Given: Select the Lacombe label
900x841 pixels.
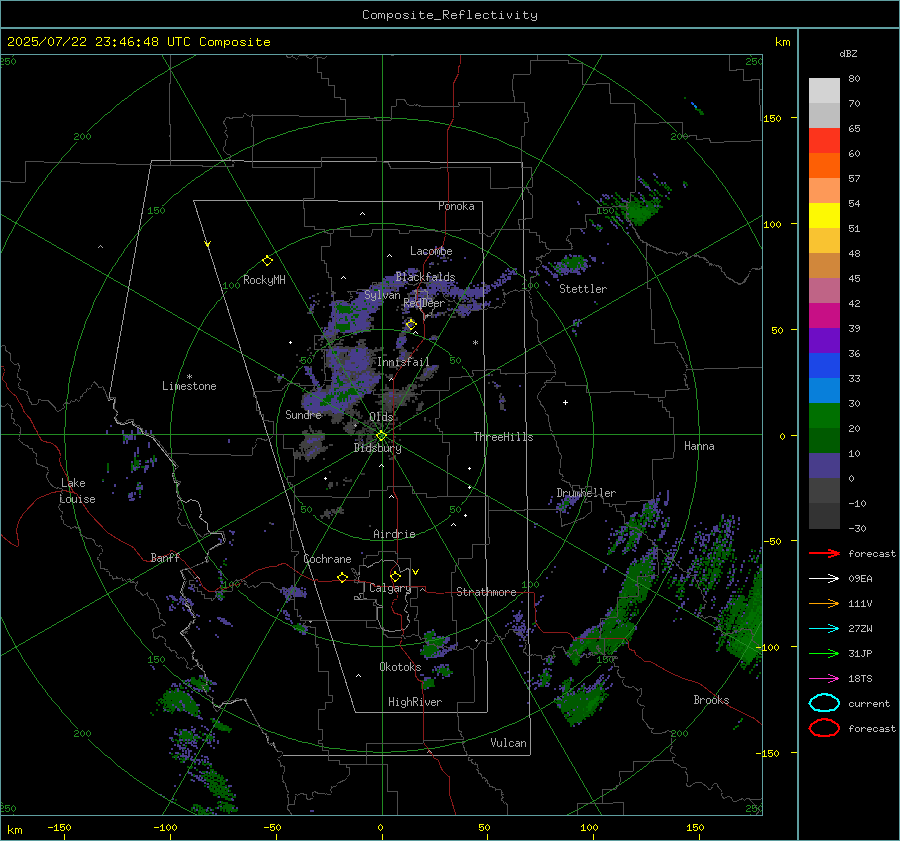Looking at the screenshot, I should [431, 251].
